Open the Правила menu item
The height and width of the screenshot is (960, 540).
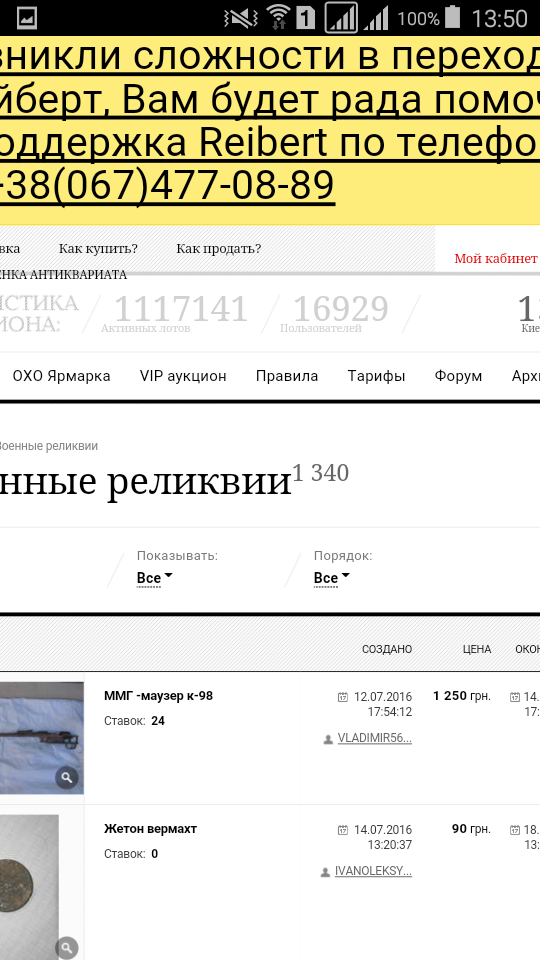[287, 376]
